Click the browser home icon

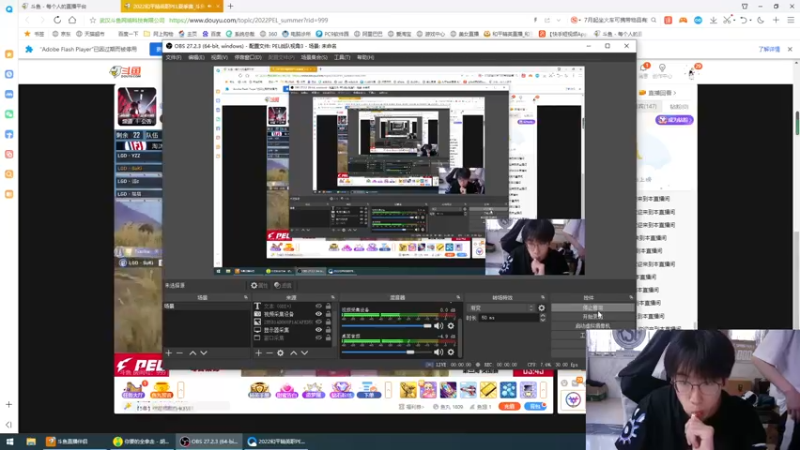[72, 20]
